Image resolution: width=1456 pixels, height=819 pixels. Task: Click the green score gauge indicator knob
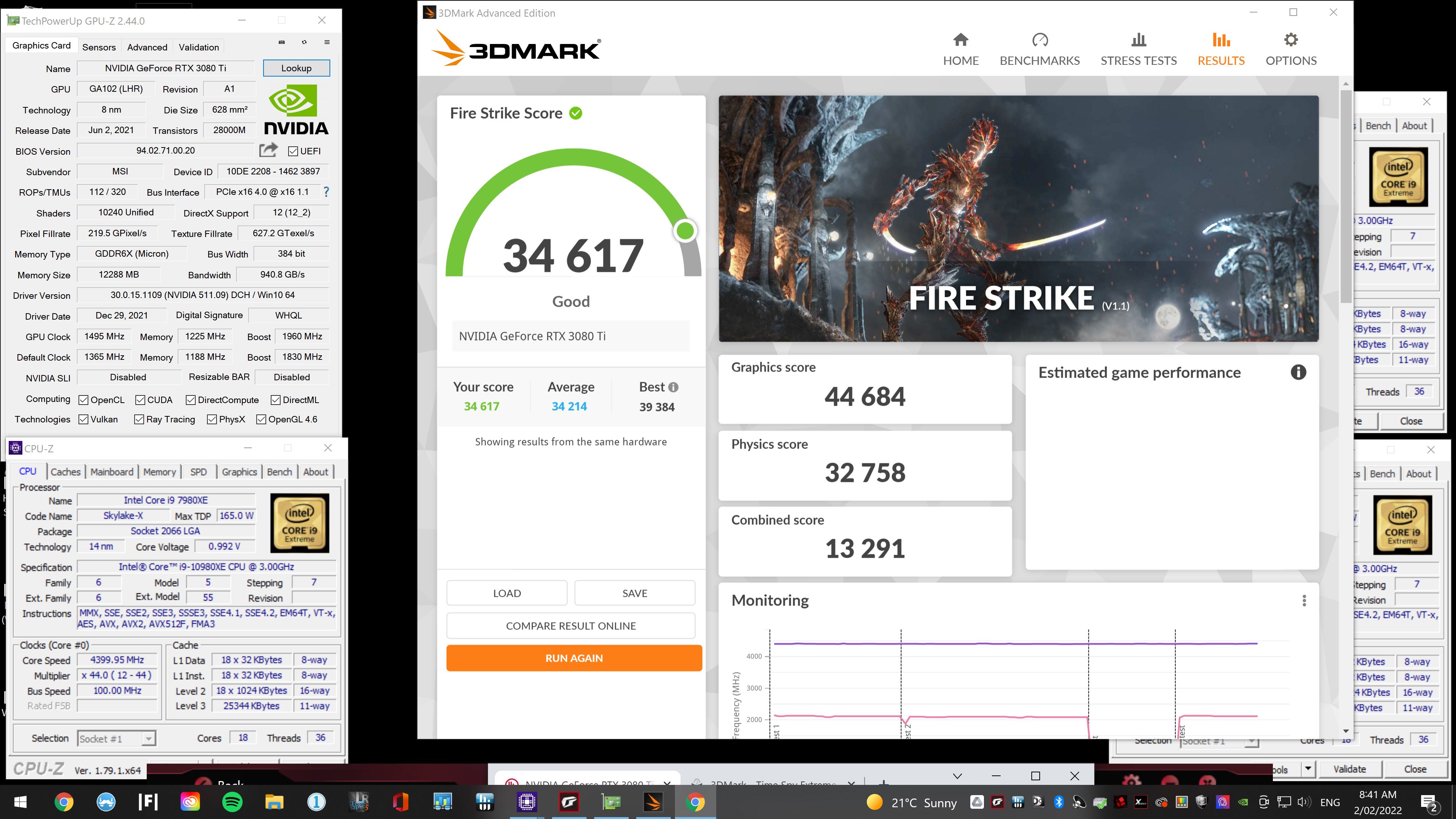click(x=685, y=231)
